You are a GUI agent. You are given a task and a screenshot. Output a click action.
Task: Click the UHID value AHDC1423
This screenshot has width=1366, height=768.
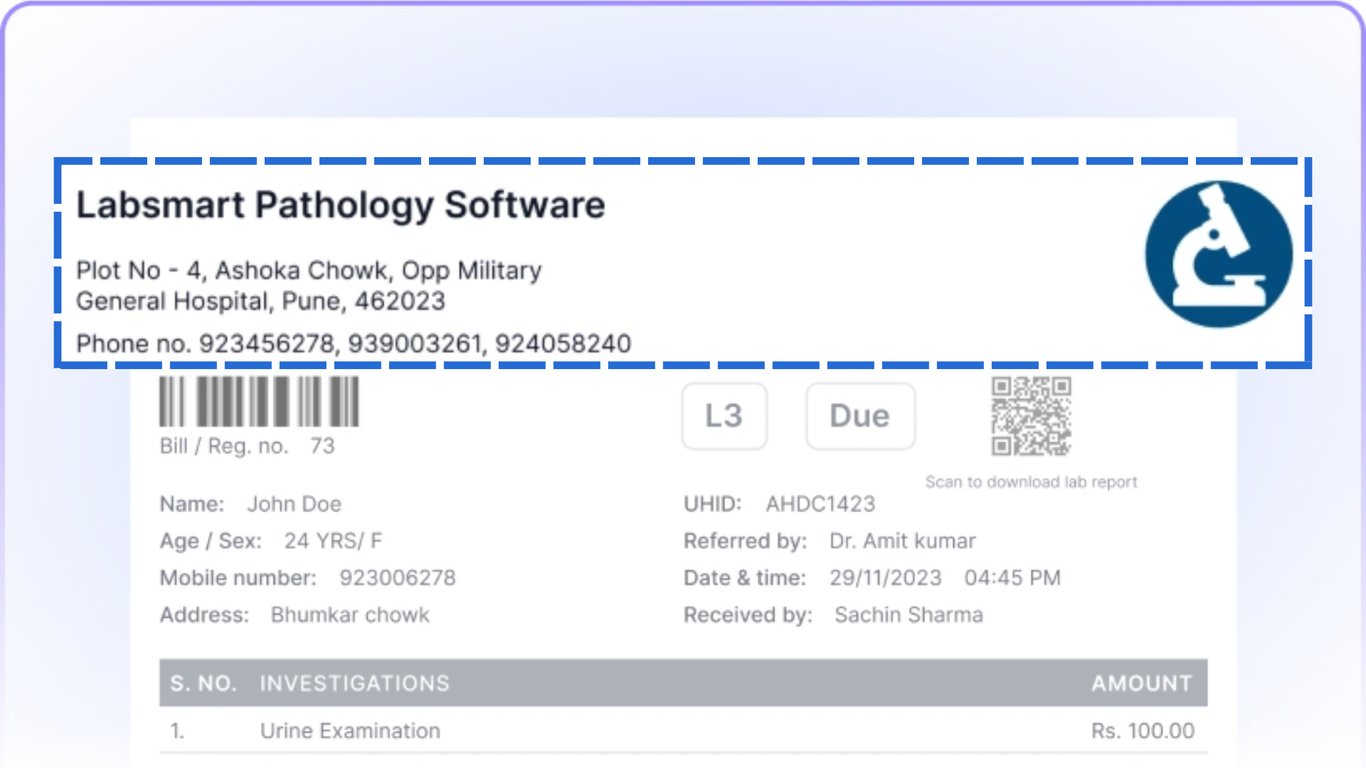point(820,504)
